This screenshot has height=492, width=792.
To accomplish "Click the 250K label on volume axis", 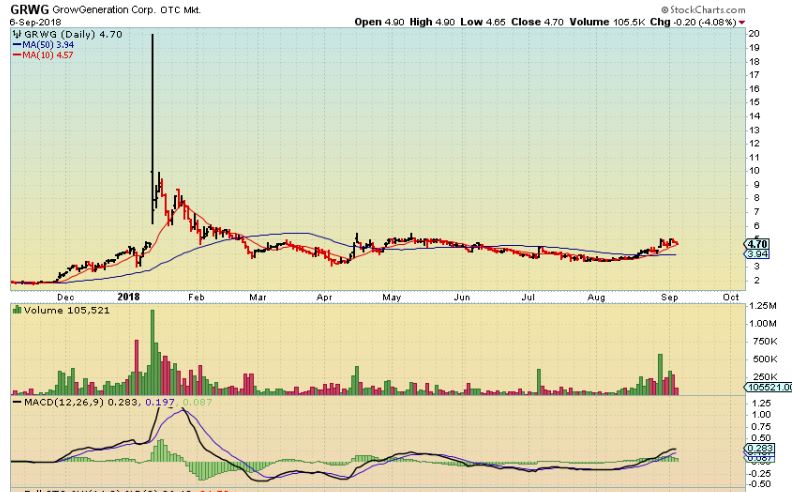I will coord(764,377).
